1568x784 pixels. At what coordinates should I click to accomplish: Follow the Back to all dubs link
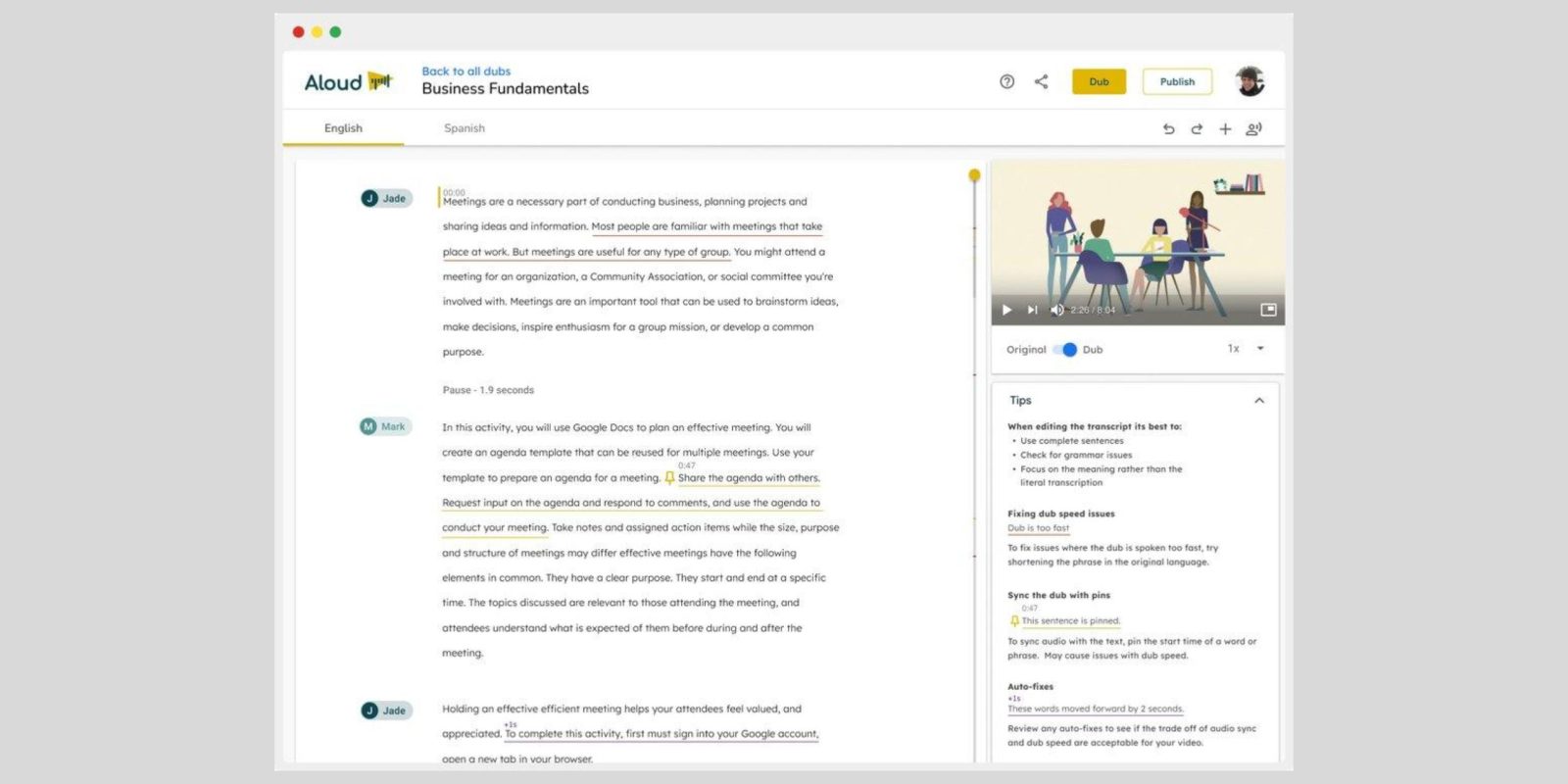(465, 71)
